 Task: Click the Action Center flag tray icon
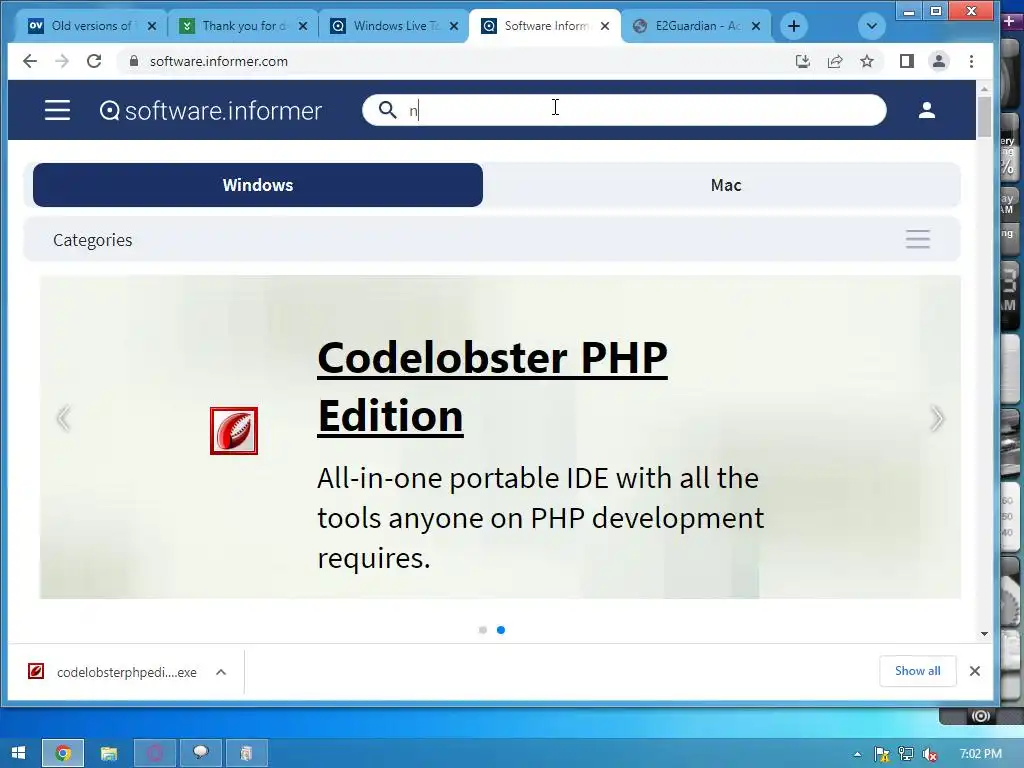click(x=882, y=754)
